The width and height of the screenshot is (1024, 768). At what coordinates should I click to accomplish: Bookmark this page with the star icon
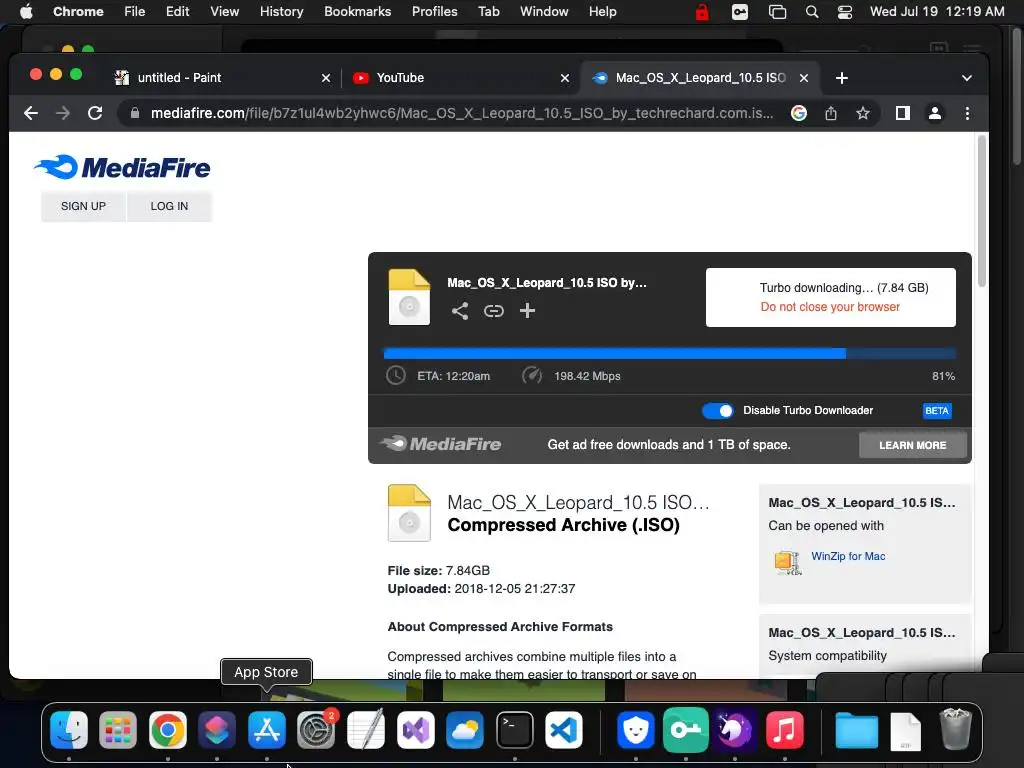tap(863, 113)
